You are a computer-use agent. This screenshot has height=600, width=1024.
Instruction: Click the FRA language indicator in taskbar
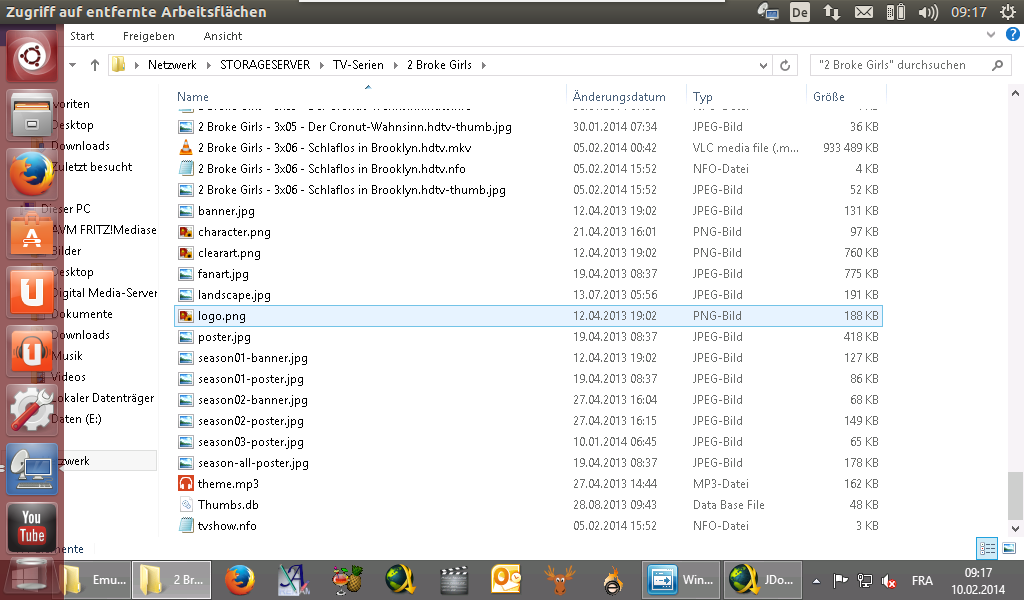click(x=922, y=580)
